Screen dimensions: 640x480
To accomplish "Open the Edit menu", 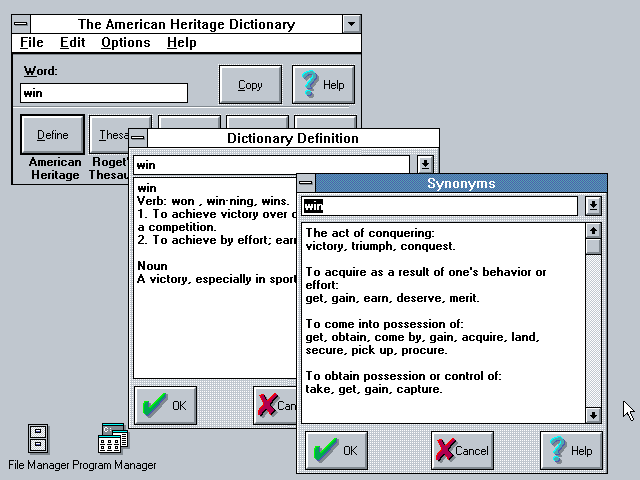I will (x=72, y=42).
